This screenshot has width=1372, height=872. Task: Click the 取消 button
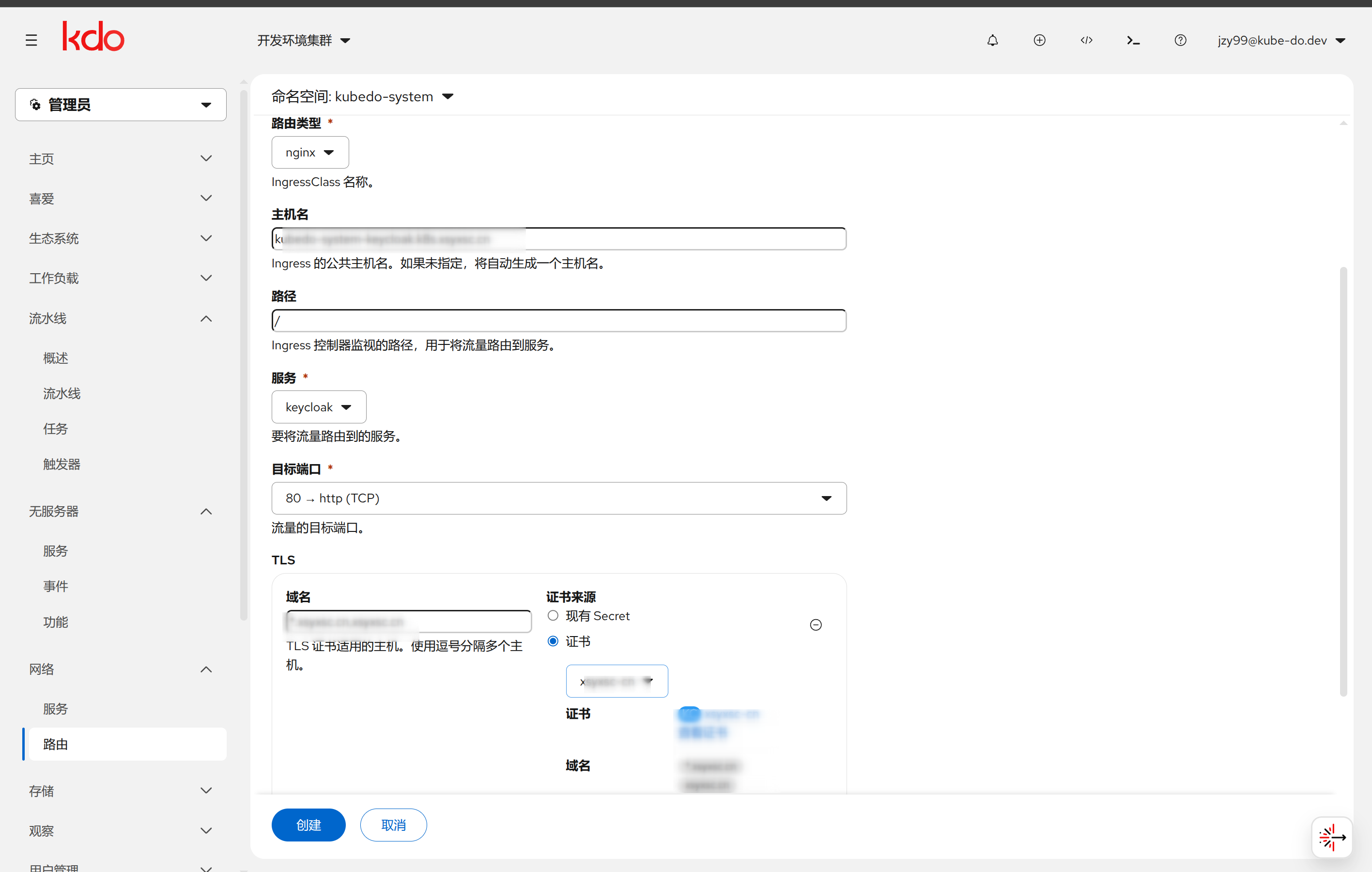pos(393,825)
